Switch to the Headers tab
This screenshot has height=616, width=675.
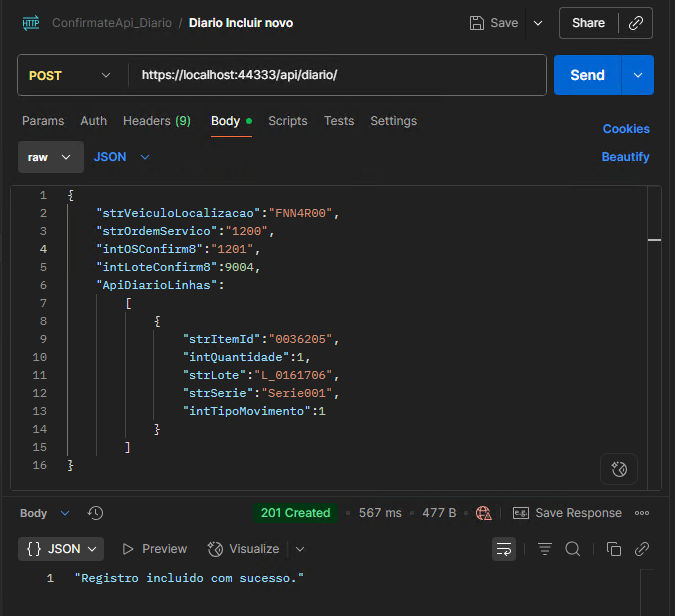click(157, 121)
